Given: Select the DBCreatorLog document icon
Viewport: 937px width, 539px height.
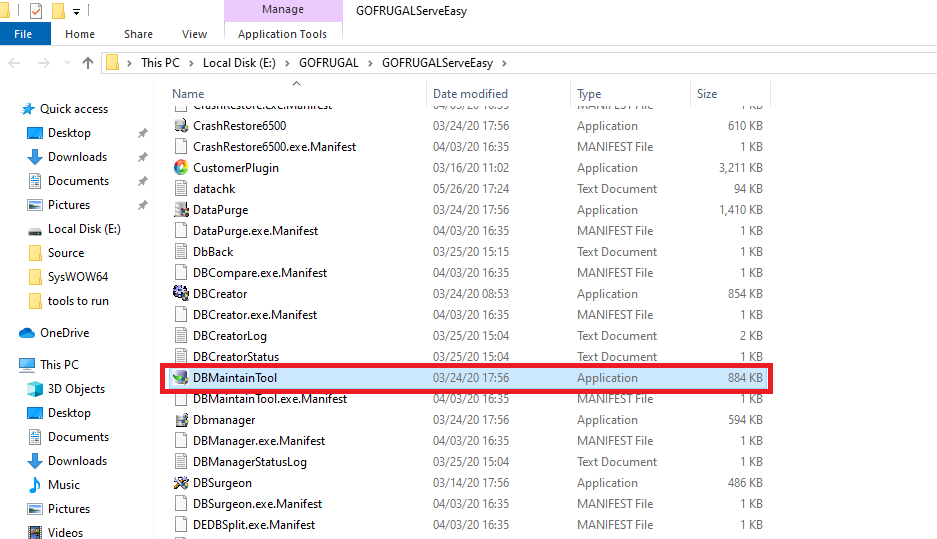Looking at the screenshot, I should click(181, 335).
